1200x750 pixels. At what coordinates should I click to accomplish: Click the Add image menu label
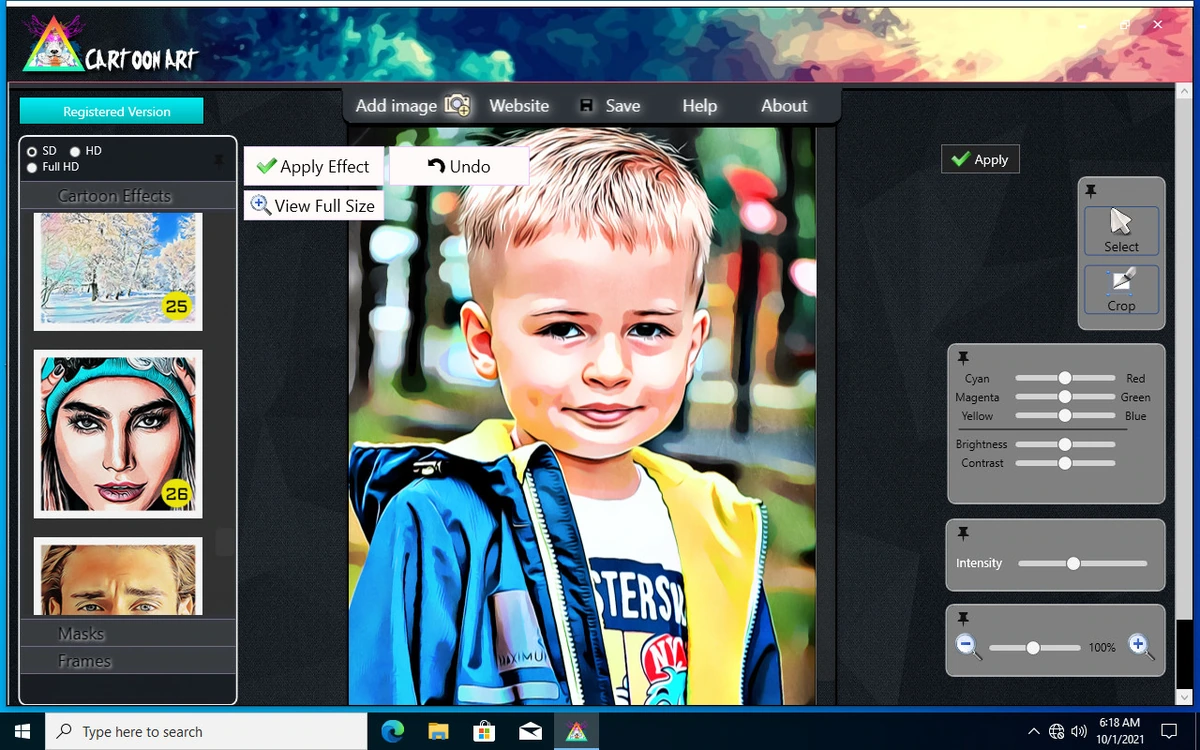(396, 105)
